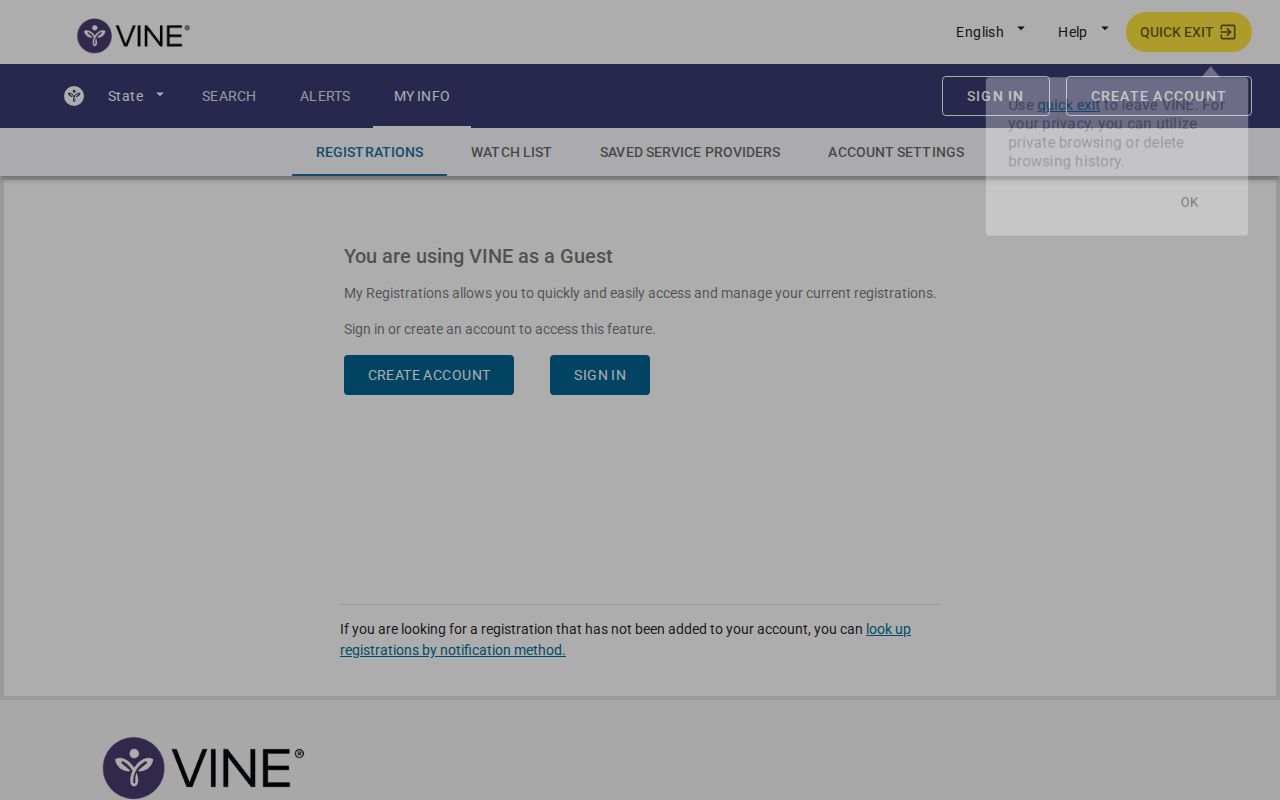
Task: Open the English language dropdown
Action: pos(990,32)
